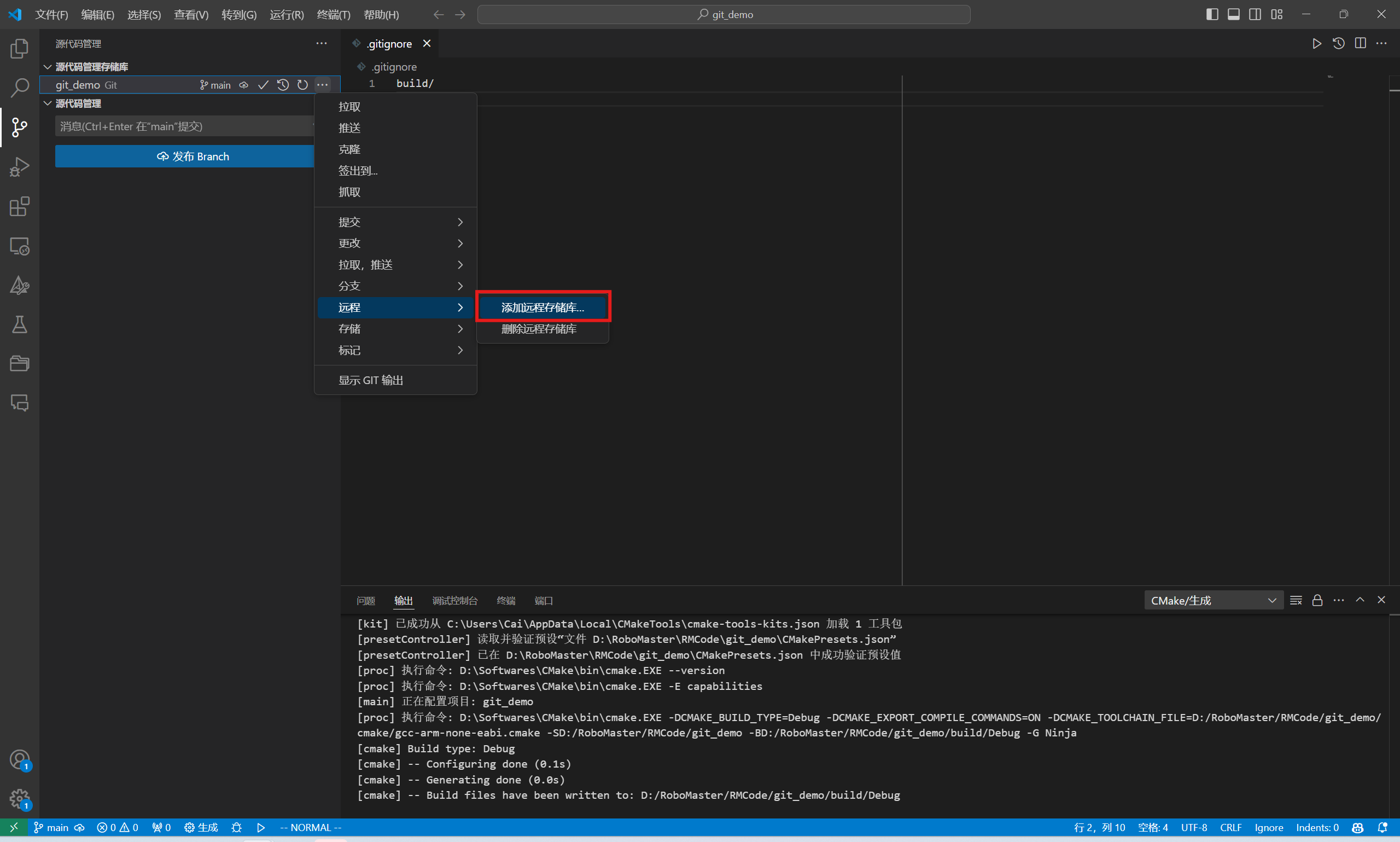
Task: Open Run and Debug view
Action: pyautogui.click(x=19, y=167)
